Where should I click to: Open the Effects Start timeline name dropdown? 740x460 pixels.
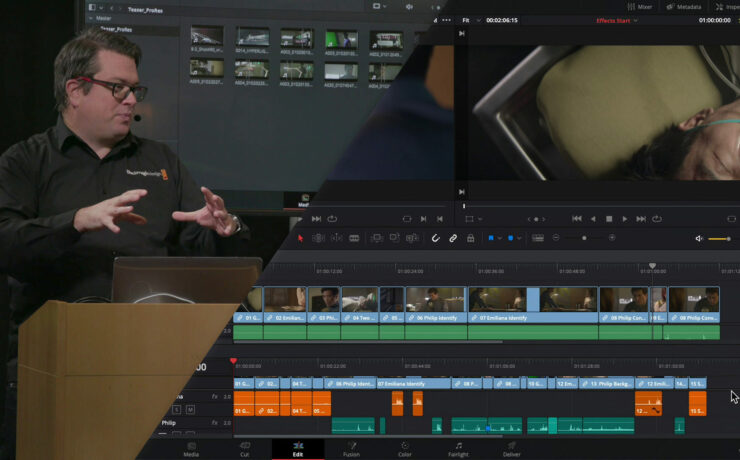pyautogui.click(x=617, y=20)
